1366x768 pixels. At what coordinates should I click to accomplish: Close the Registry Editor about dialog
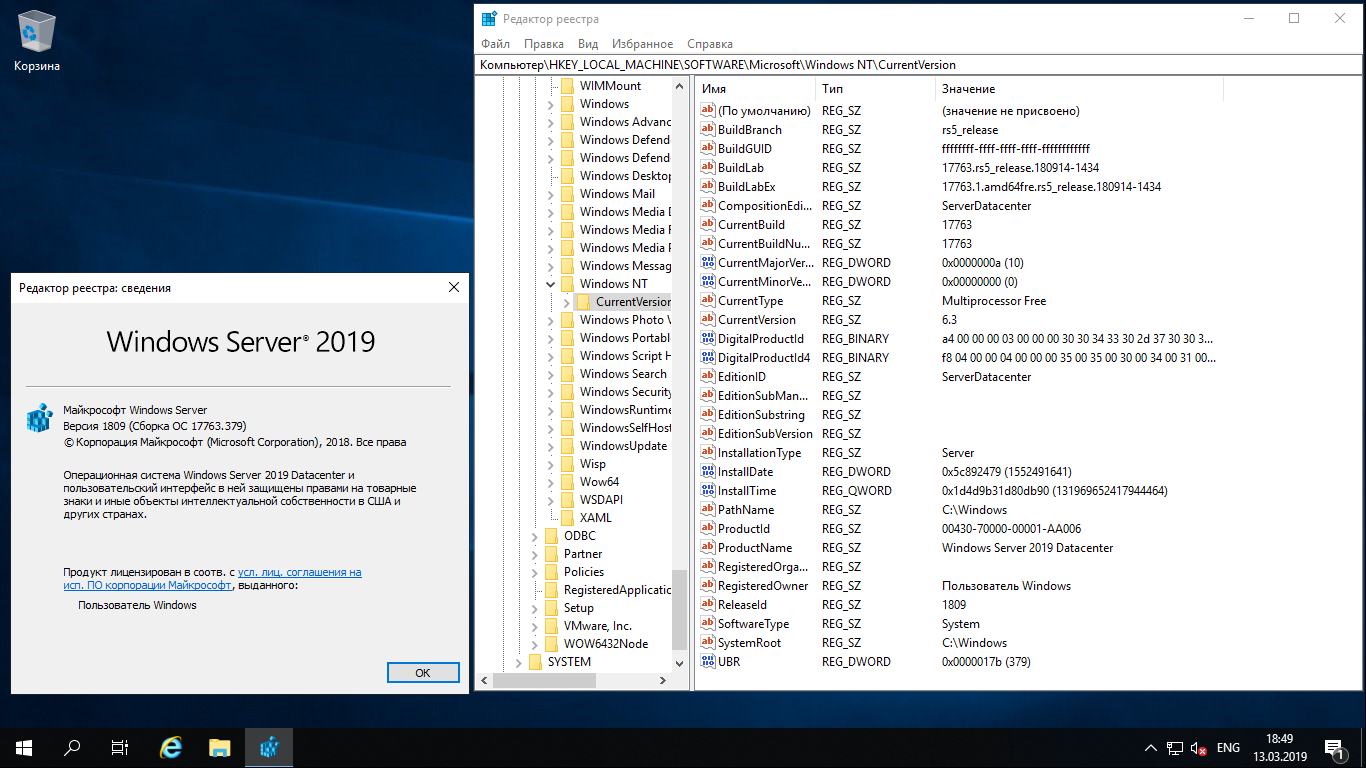click(454, 288)
